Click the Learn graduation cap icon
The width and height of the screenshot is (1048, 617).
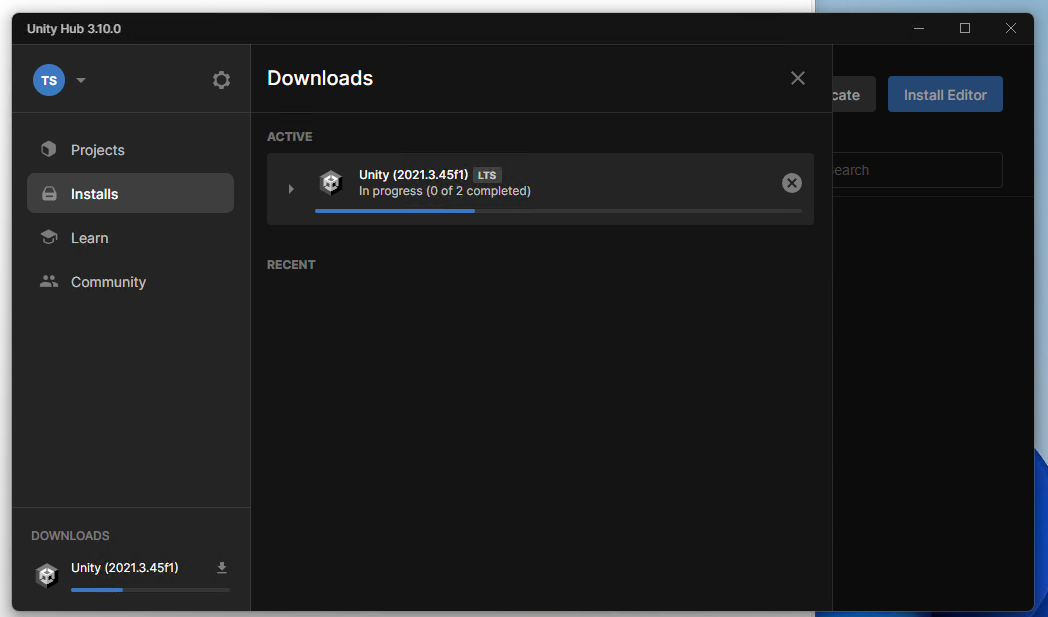click(49, 237)
